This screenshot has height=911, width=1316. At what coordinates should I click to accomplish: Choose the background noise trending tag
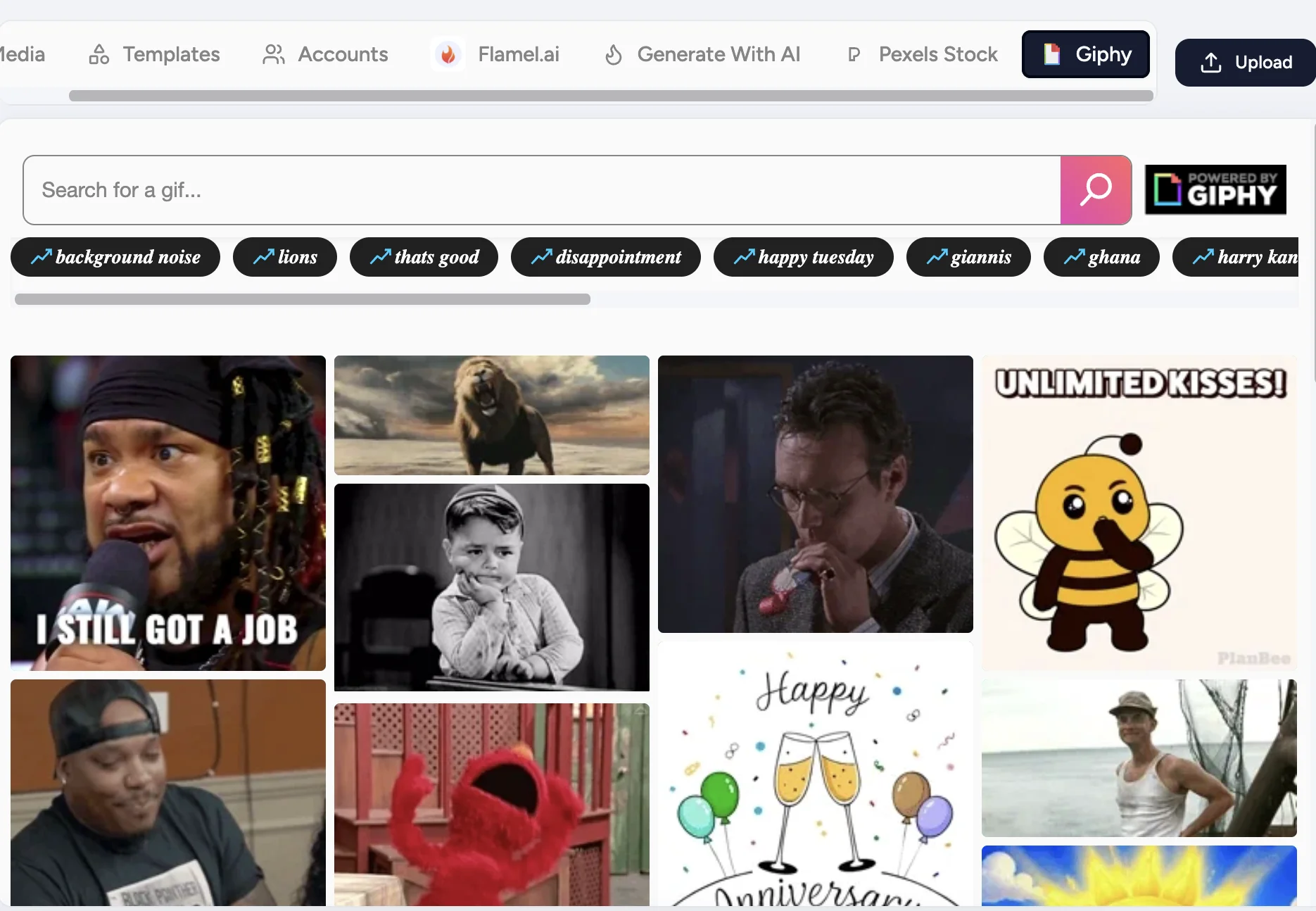point(115,257)
